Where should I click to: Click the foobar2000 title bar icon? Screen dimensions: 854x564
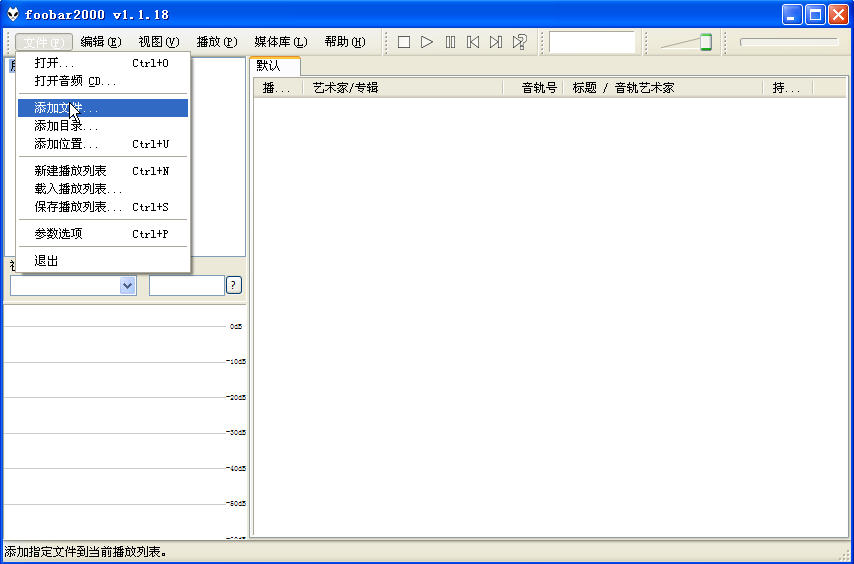click(12, 14)
